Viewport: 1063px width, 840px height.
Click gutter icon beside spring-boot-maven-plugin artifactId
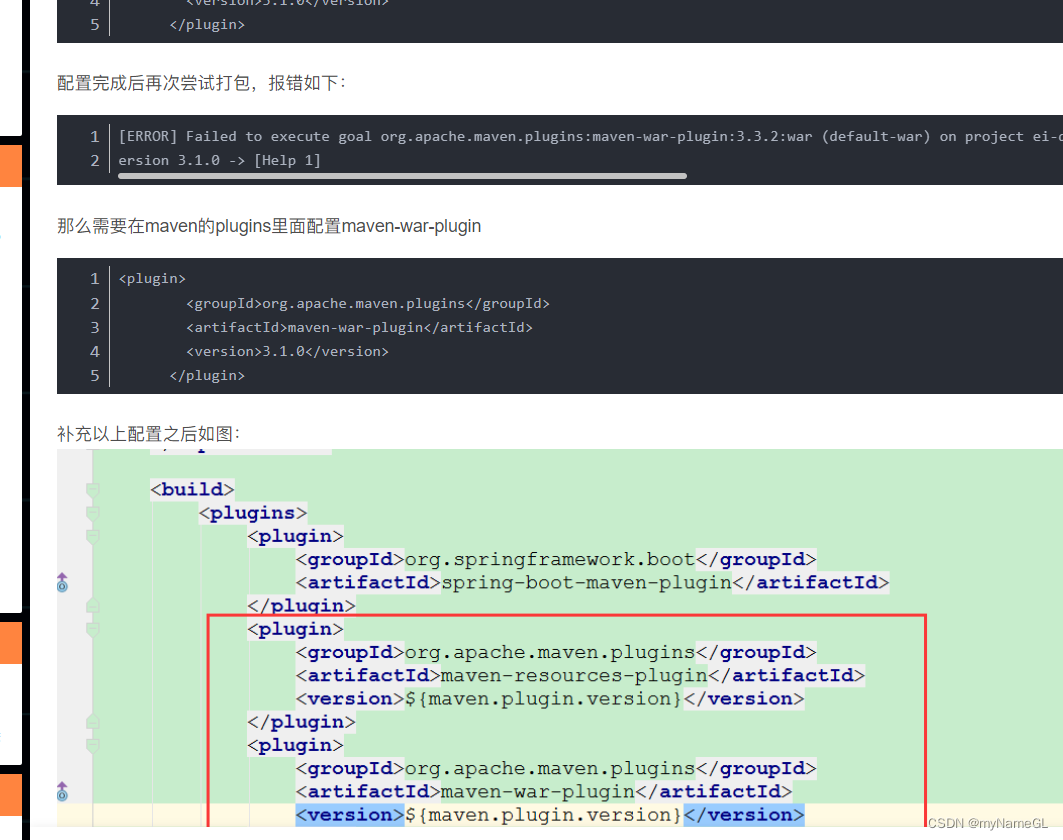pos(62,582)
